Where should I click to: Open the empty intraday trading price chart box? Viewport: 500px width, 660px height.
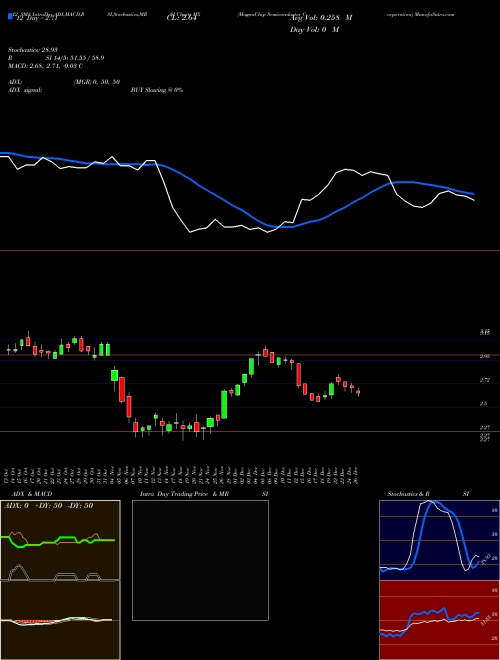tap(200, 560)
